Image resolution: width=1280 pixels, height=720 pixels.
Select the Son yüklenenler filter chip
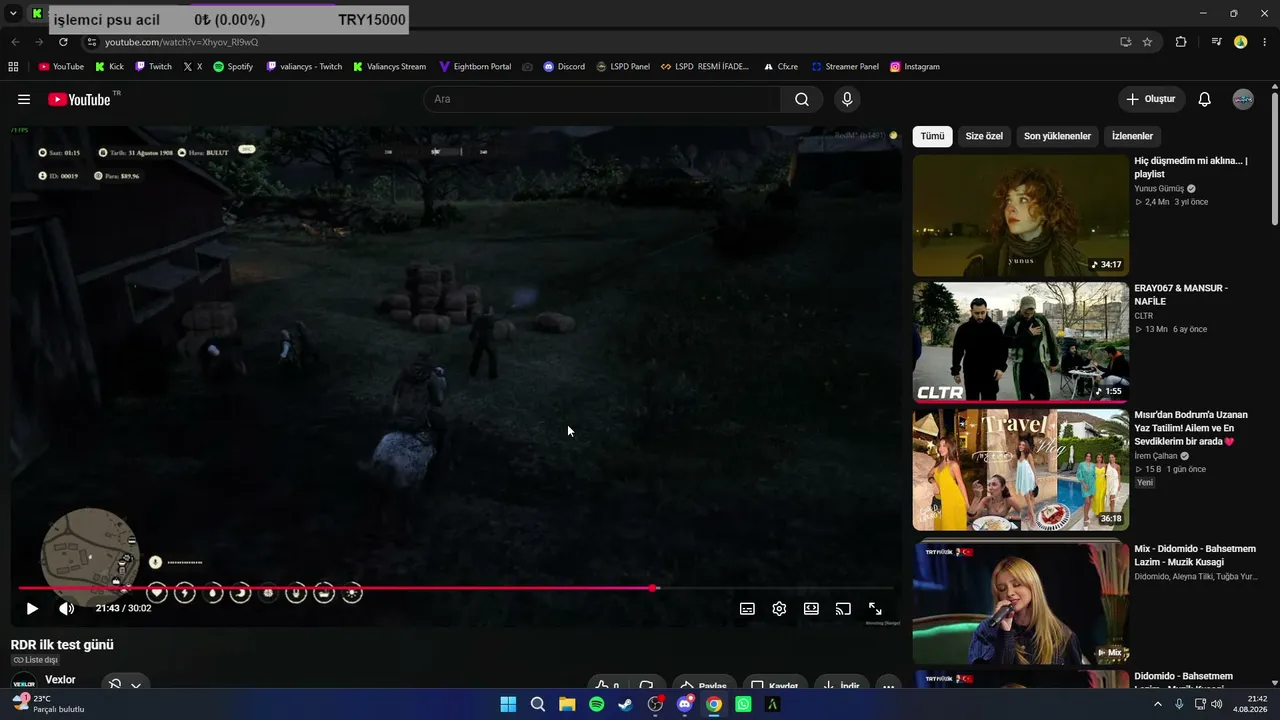click(1057, 136)
